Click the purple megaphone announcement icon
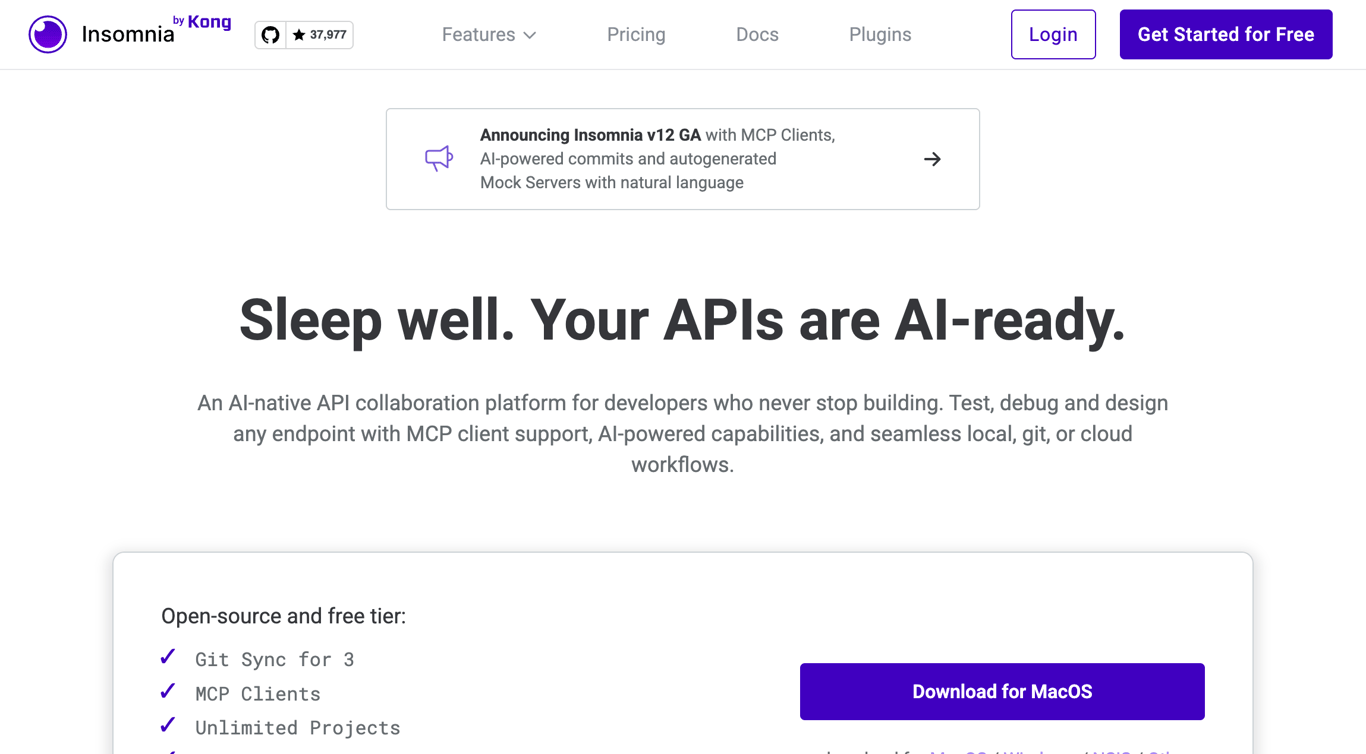The width and height of the screenshot is (1366, 754). click(x=438, y=158)
